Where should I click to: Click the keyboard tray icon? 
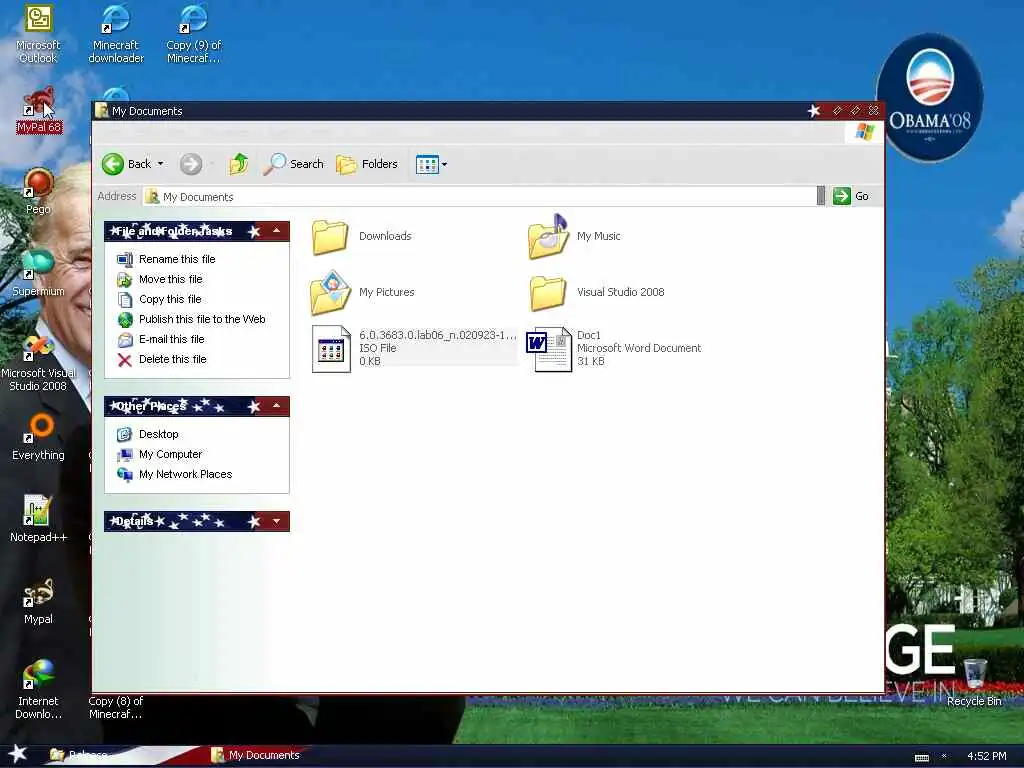[921, 758]
